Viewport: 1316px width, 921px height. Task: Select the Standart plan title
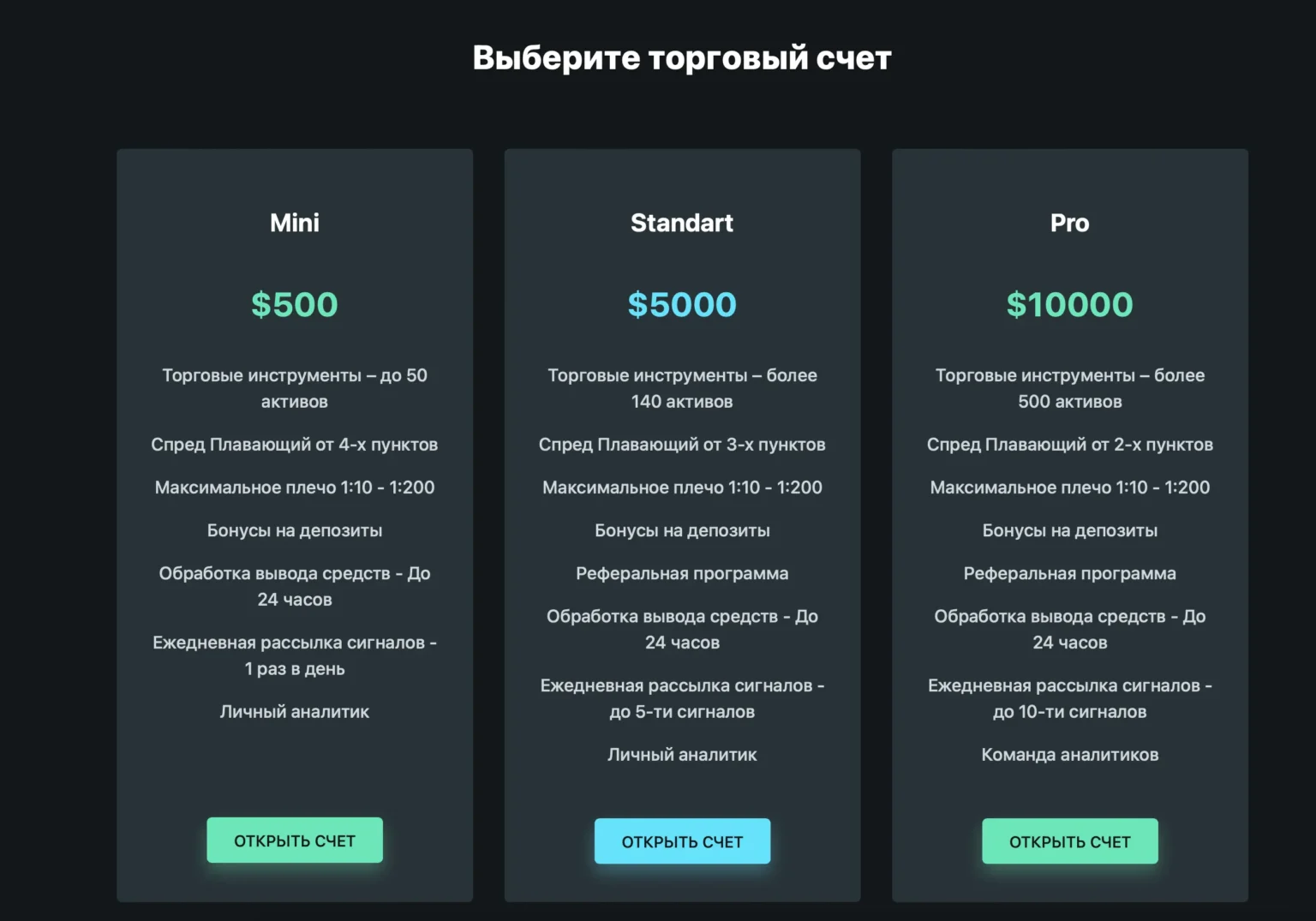point(682,223)
